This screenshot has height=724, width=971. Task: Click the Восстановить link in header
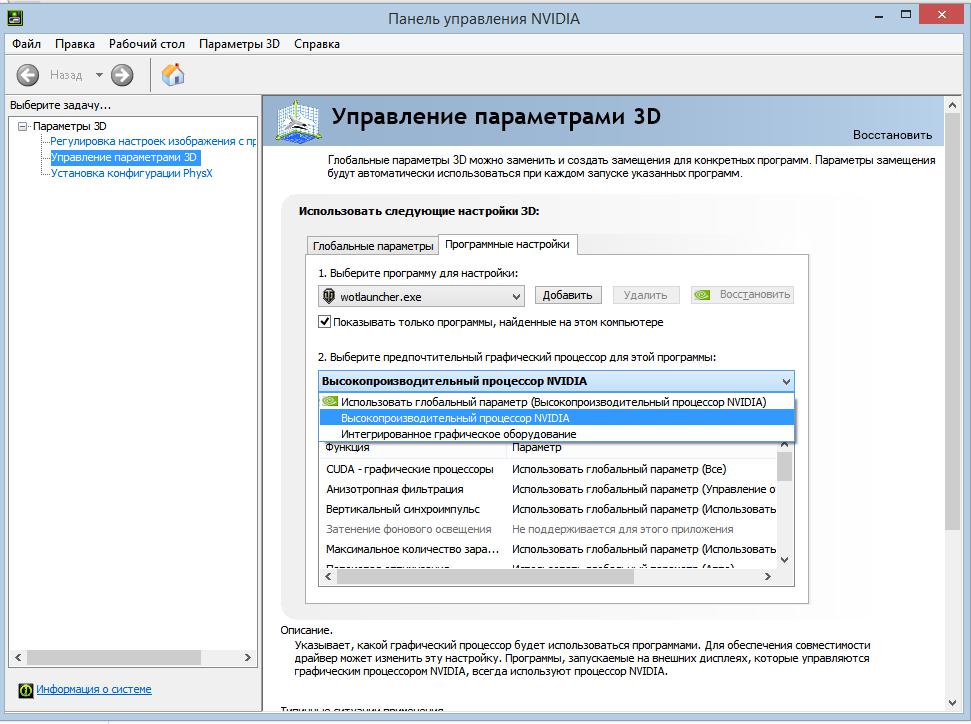coord(892,135)
